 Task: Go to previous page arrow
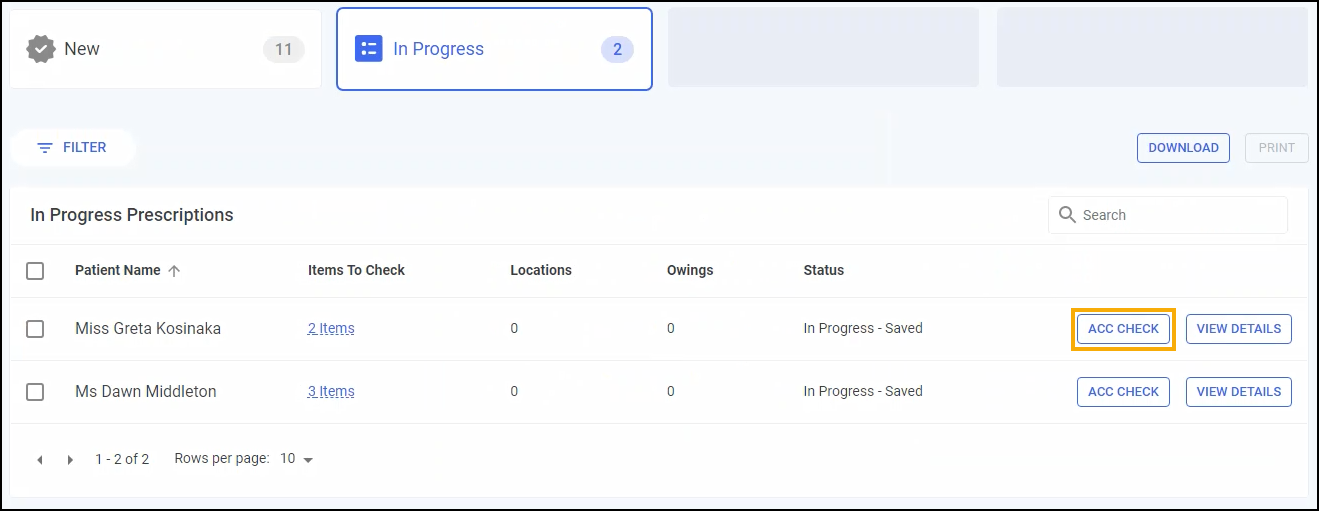coord(40,460)
